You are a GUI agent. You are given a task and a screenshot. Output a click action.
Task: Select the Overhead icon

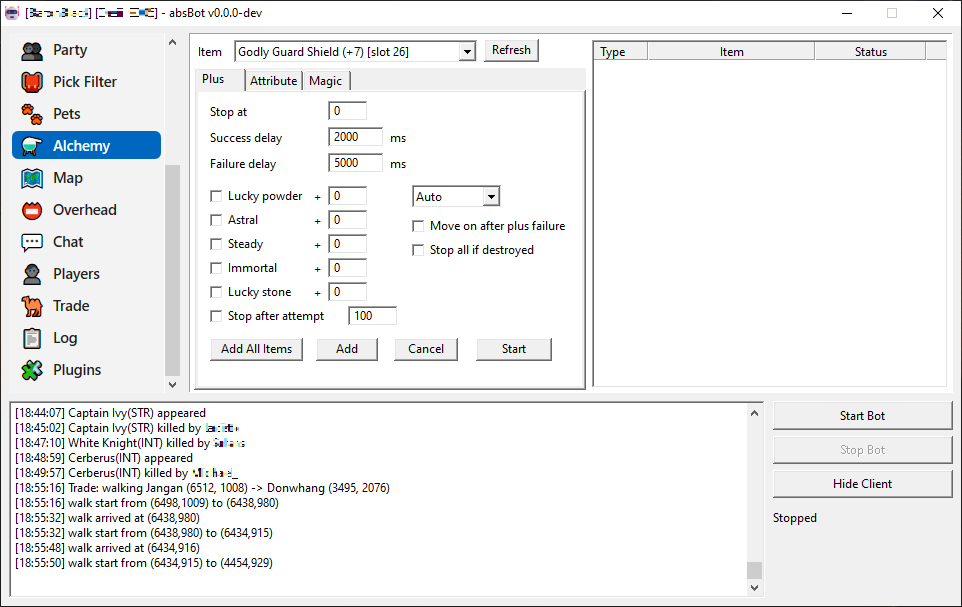[x=32, y=210]
